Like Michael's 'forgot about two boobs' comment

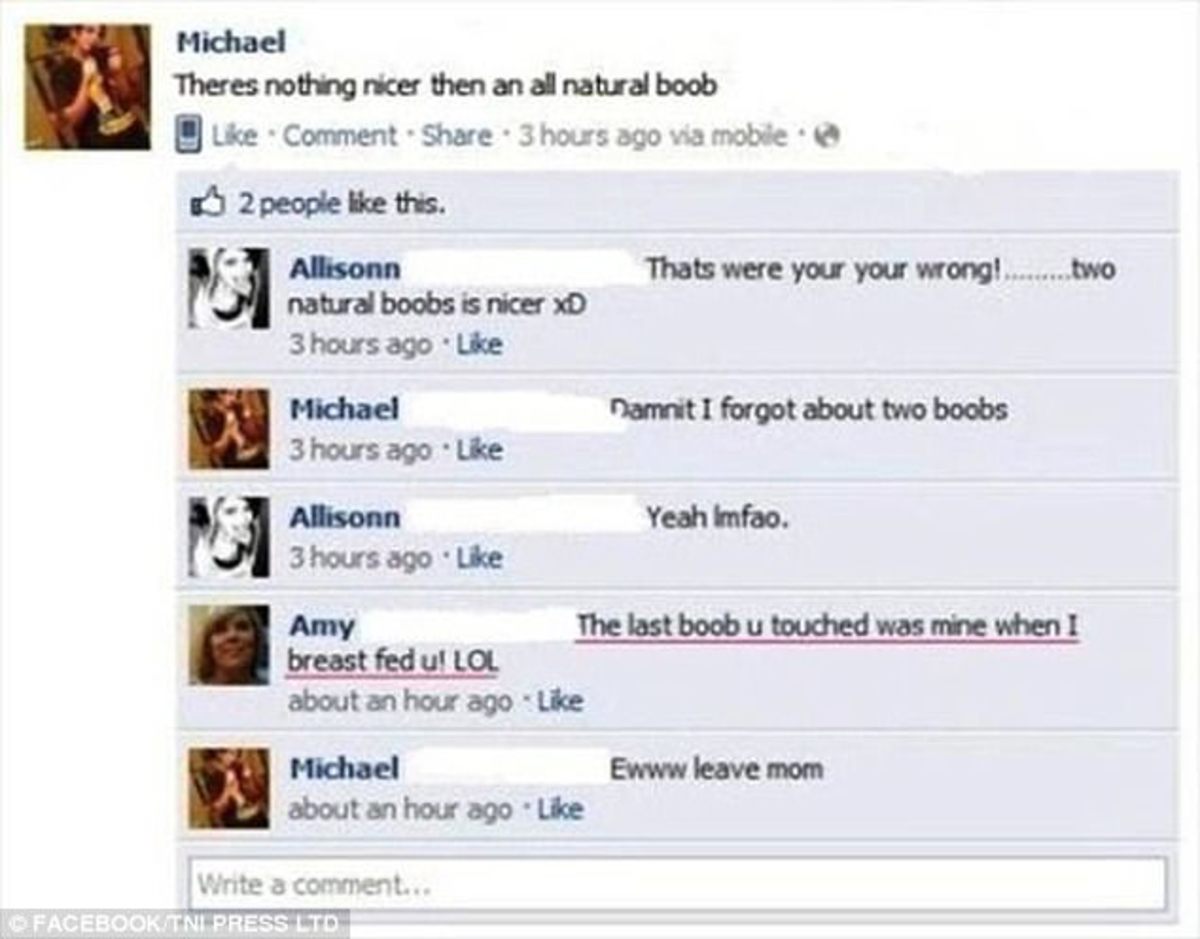click(479, 450)
